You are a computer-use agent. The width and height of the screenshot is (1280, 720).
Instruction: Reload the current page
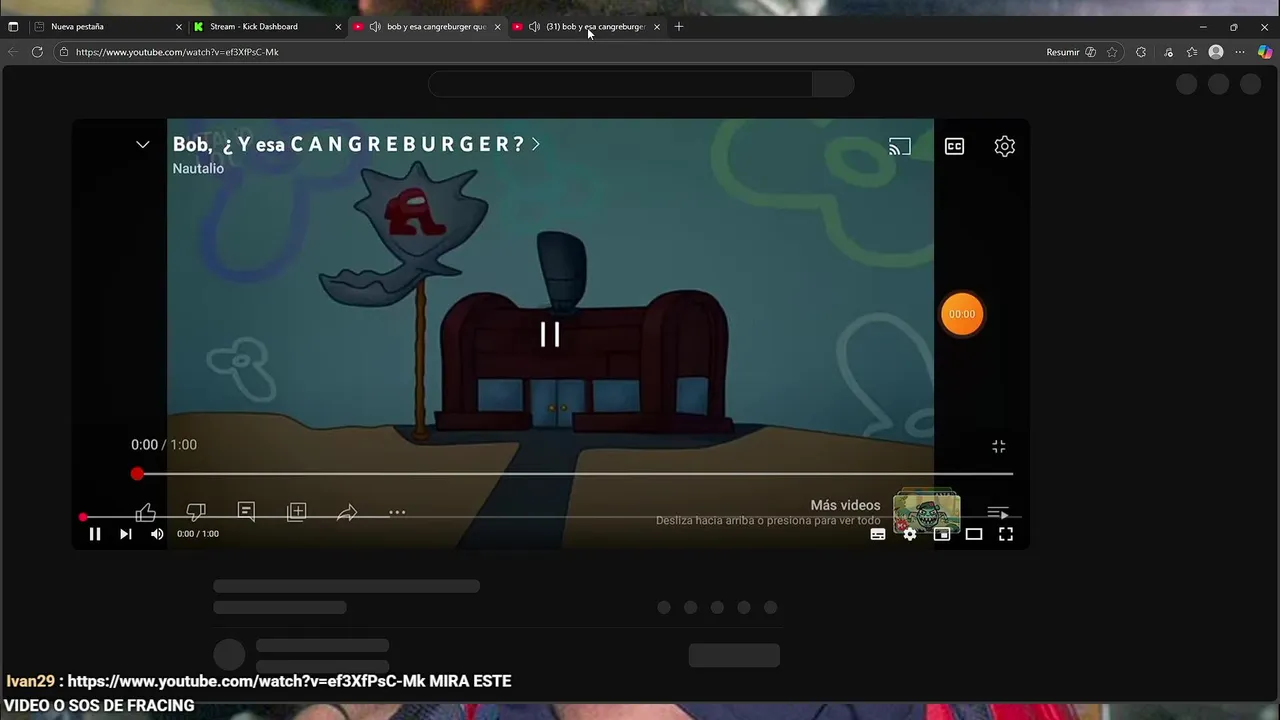[37, 52]
